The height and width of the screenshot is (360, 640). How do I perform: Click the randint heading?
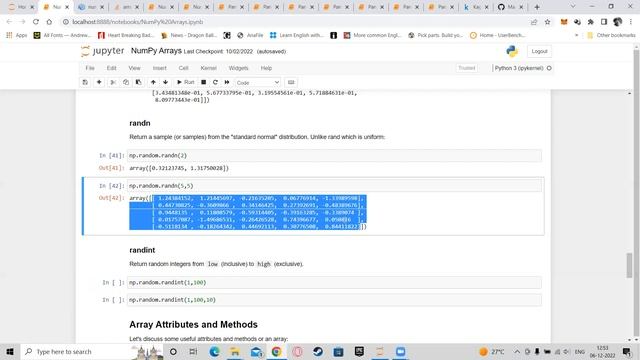(x=142, y=250)
